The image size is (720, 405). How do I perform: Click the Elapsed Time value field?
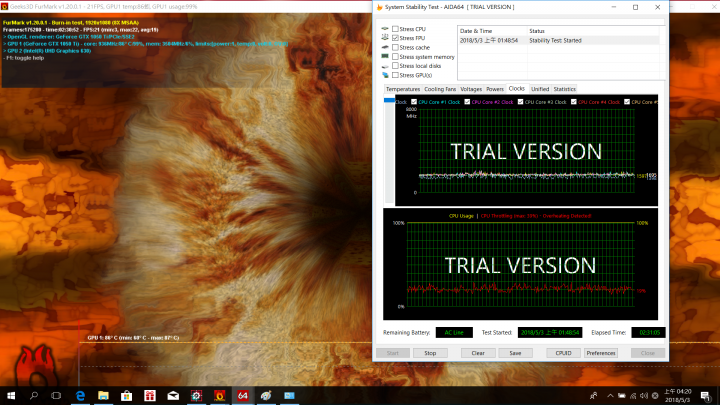[x=648, y=332]
